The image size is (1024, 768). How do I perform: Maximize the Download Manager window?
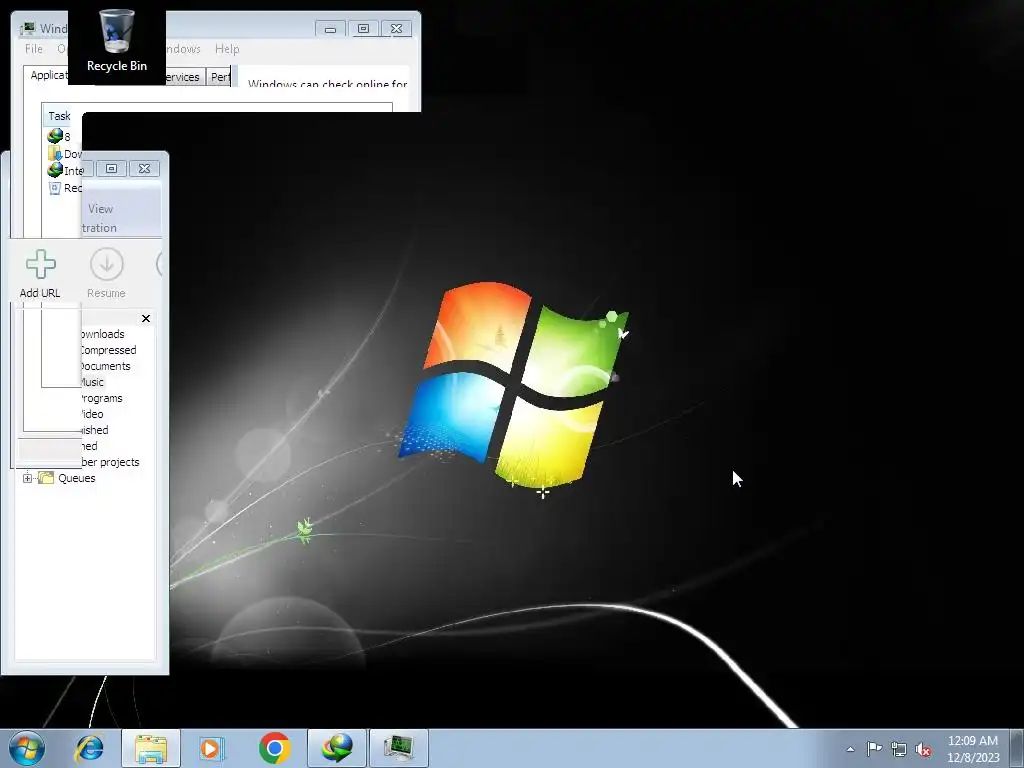click(x=112, y=168)
